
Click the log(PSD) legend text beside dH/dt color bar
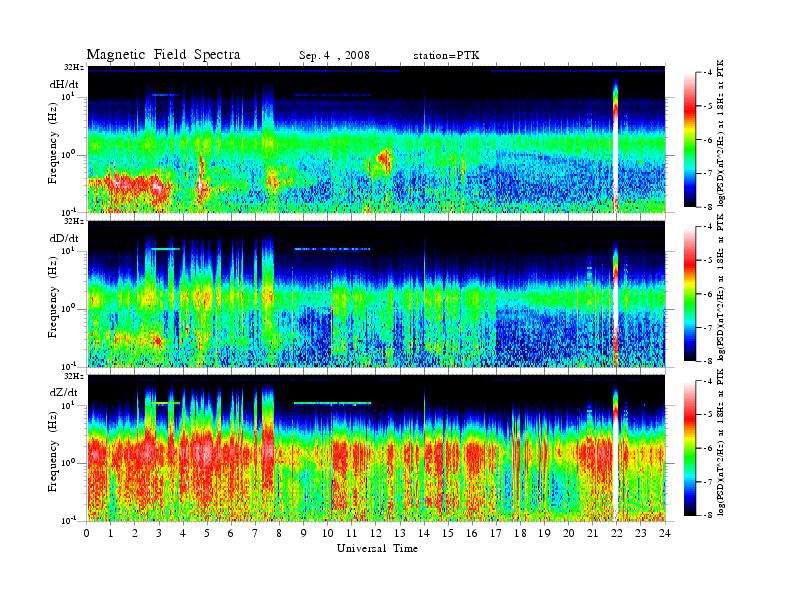tap(721, 133)
